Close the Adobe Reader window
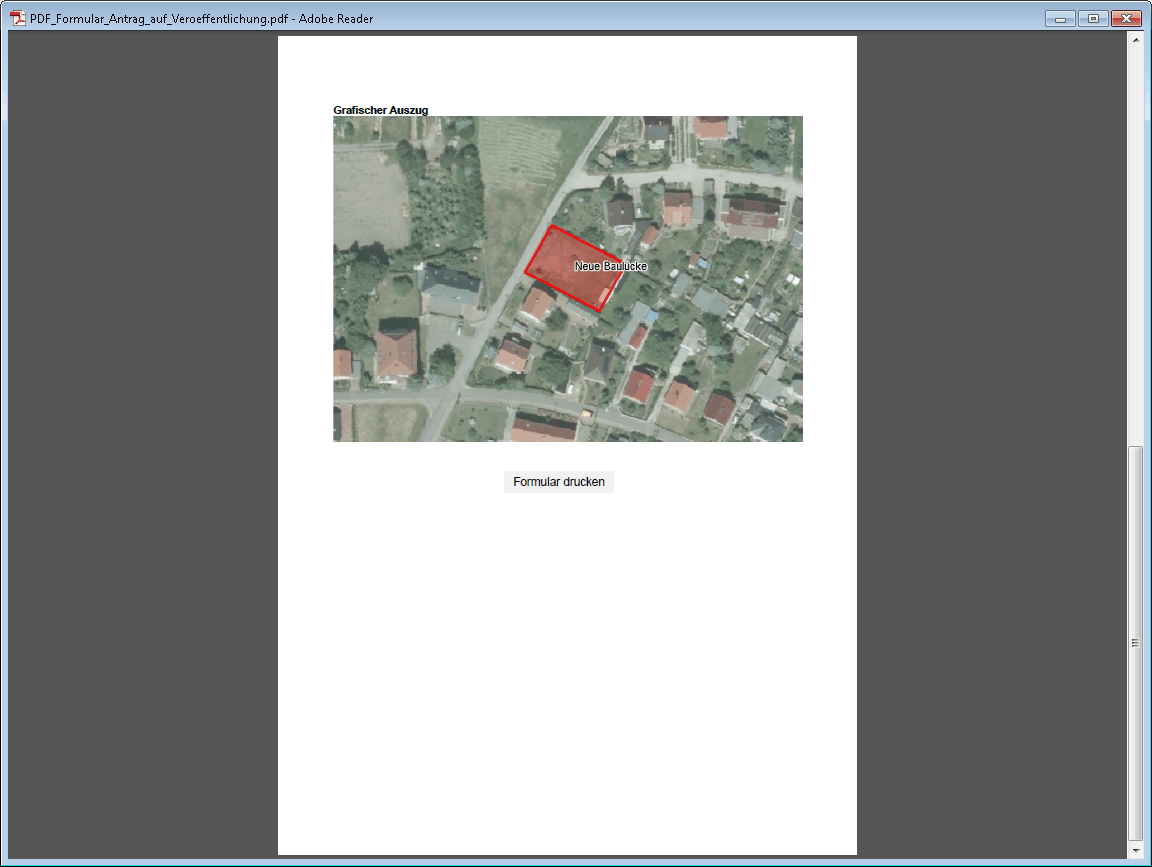Screen dimensions: 1152x867 1126,18
